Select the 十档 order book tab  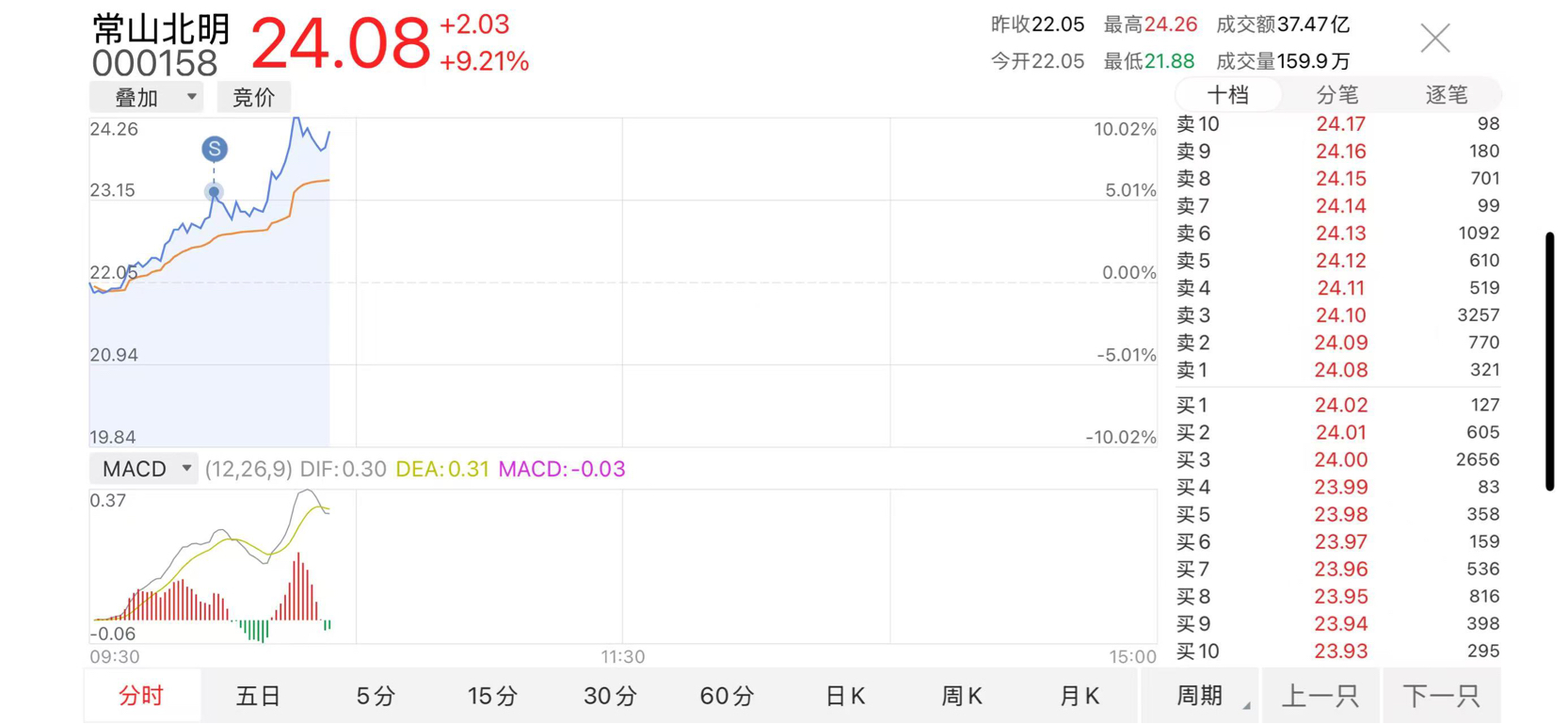coord(1228,94)
